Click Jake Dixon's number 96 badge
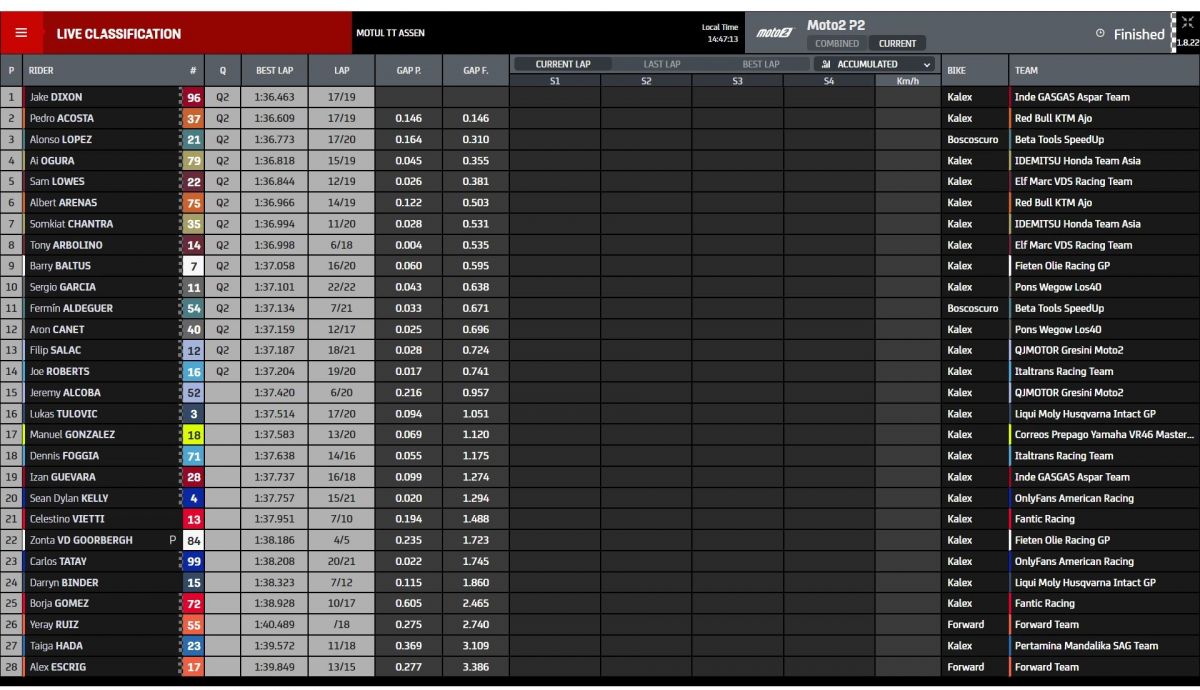 point(194,98)
